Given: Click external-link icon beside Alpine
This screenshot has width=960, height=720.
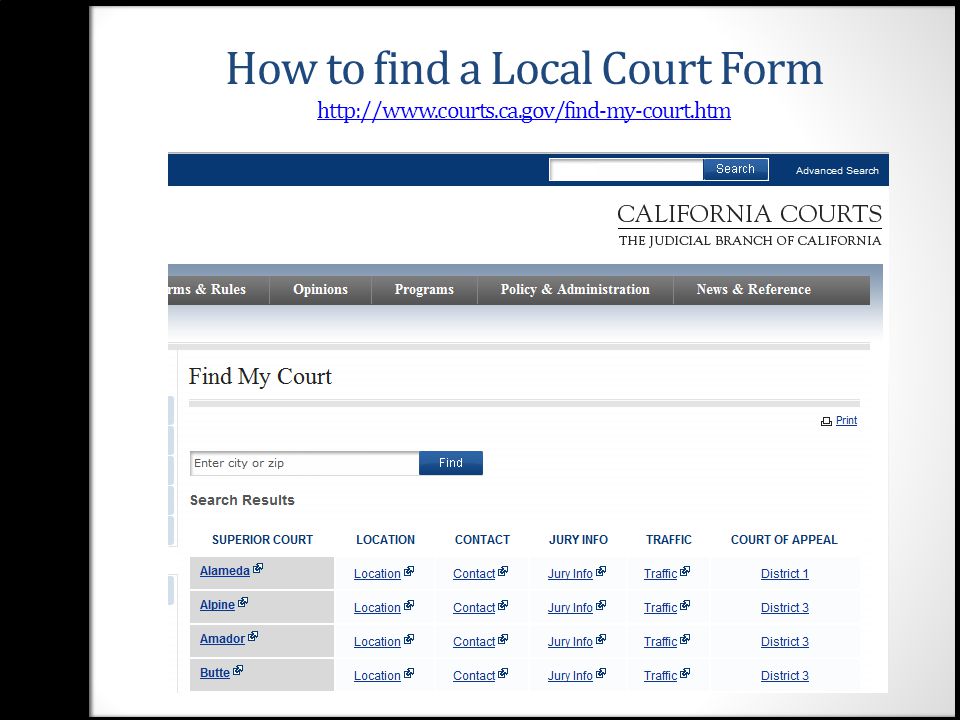Looking at the screenshot, I should [x=243, y=602].
